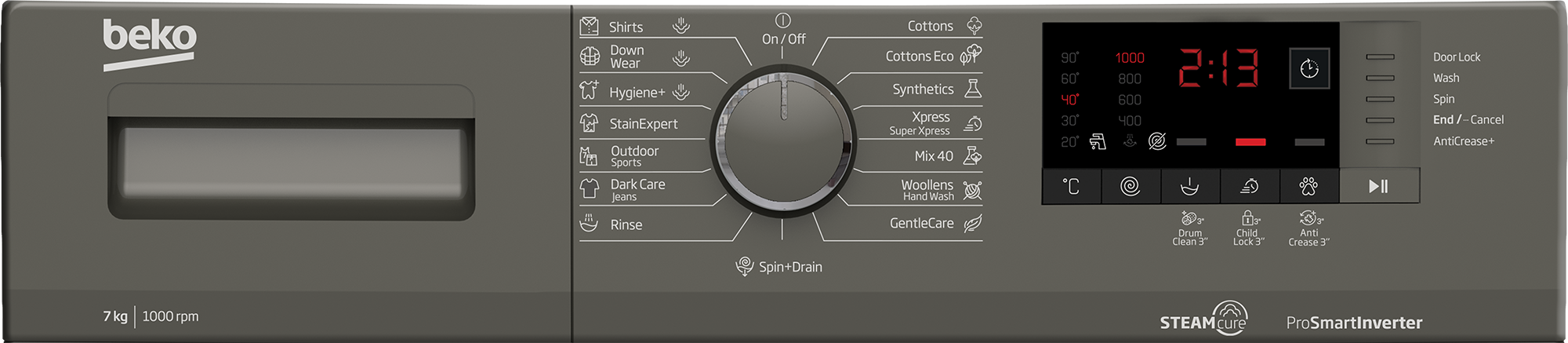
Task: Tap the steam icon beside Shirts
Action: pos(681,26)
